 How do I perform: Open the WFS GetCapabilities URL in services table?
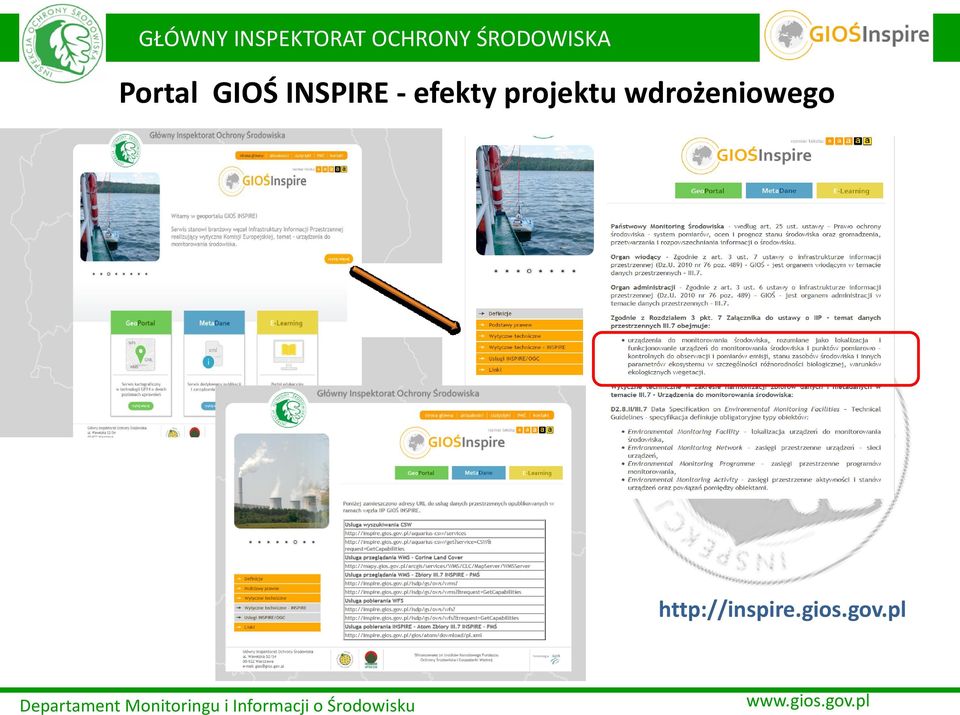[432, 618]
